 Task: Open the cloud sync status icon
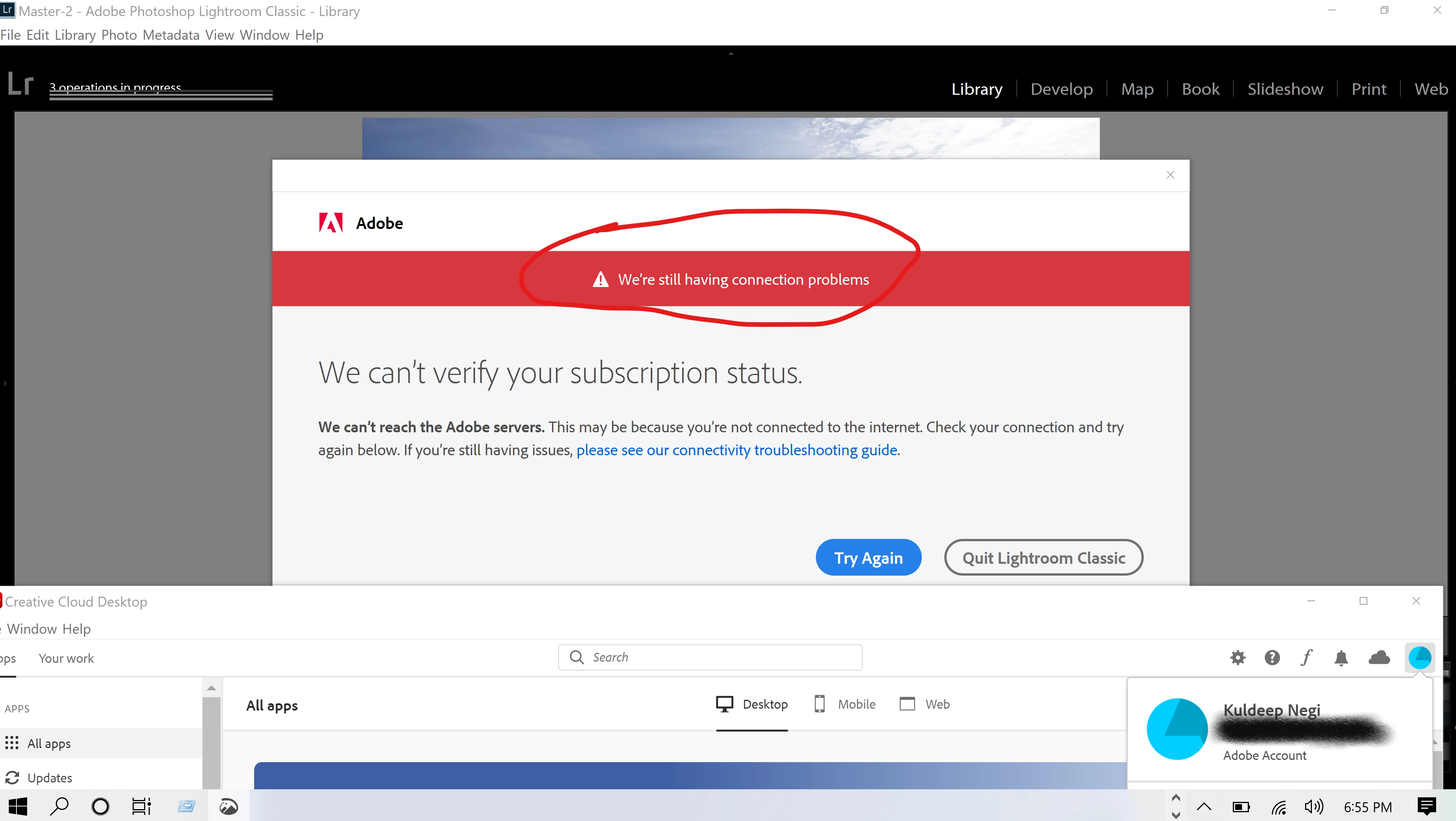[1379, 657]
